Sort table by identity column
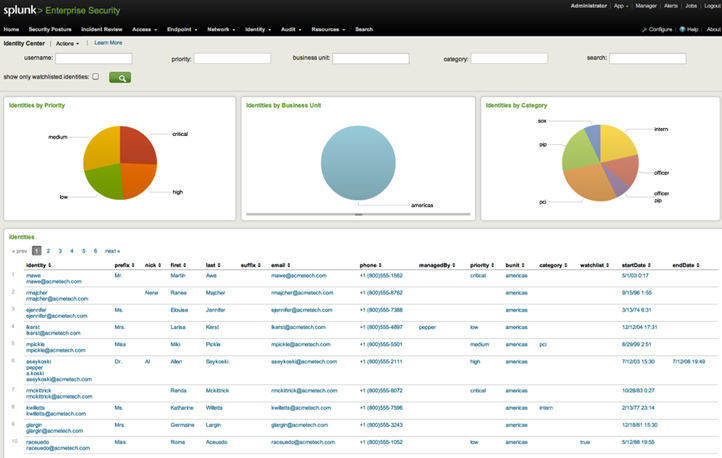The width and height of the screenshot is (722, 458). coord(38,265)
